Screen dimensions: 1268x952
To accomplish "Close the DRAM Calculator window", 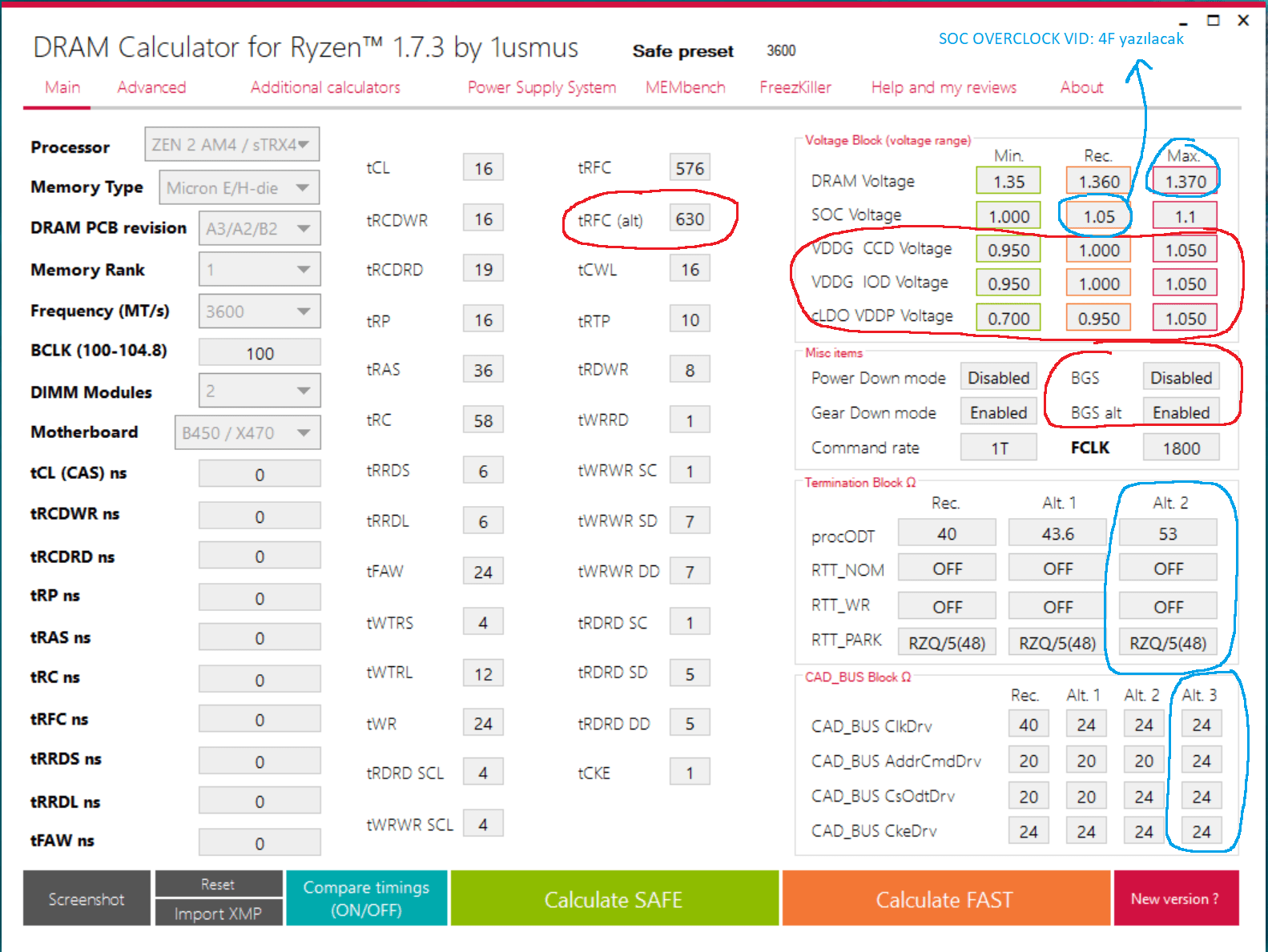I will click(1243, 21).
